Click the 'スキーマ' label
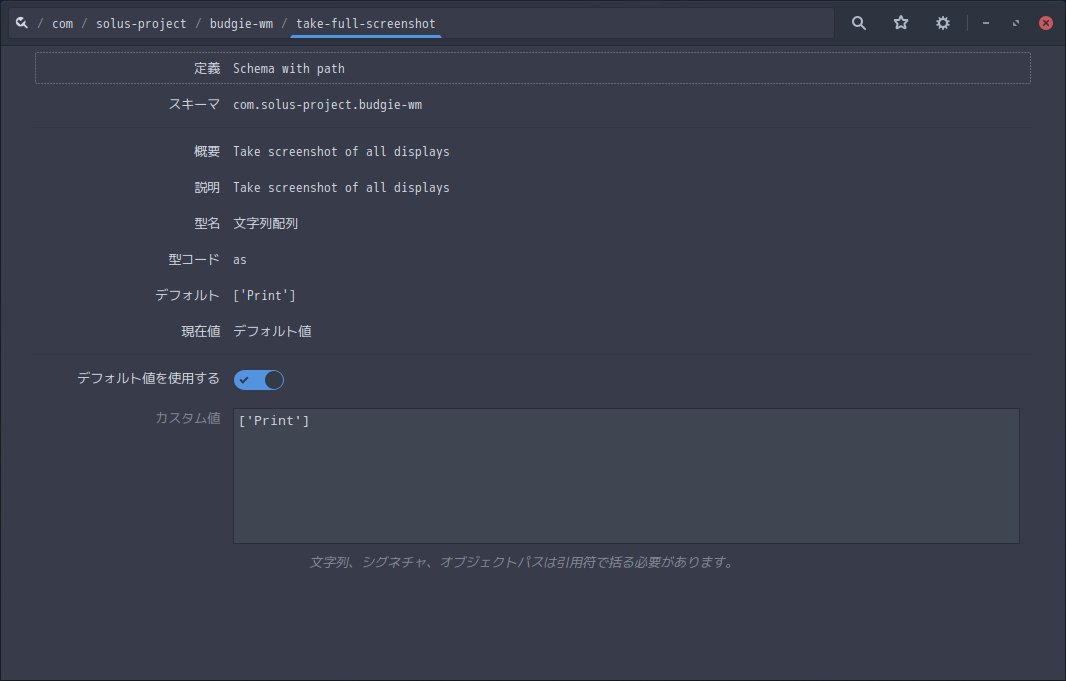Viewport: 1066px width, 681px height. coord(194,105)
